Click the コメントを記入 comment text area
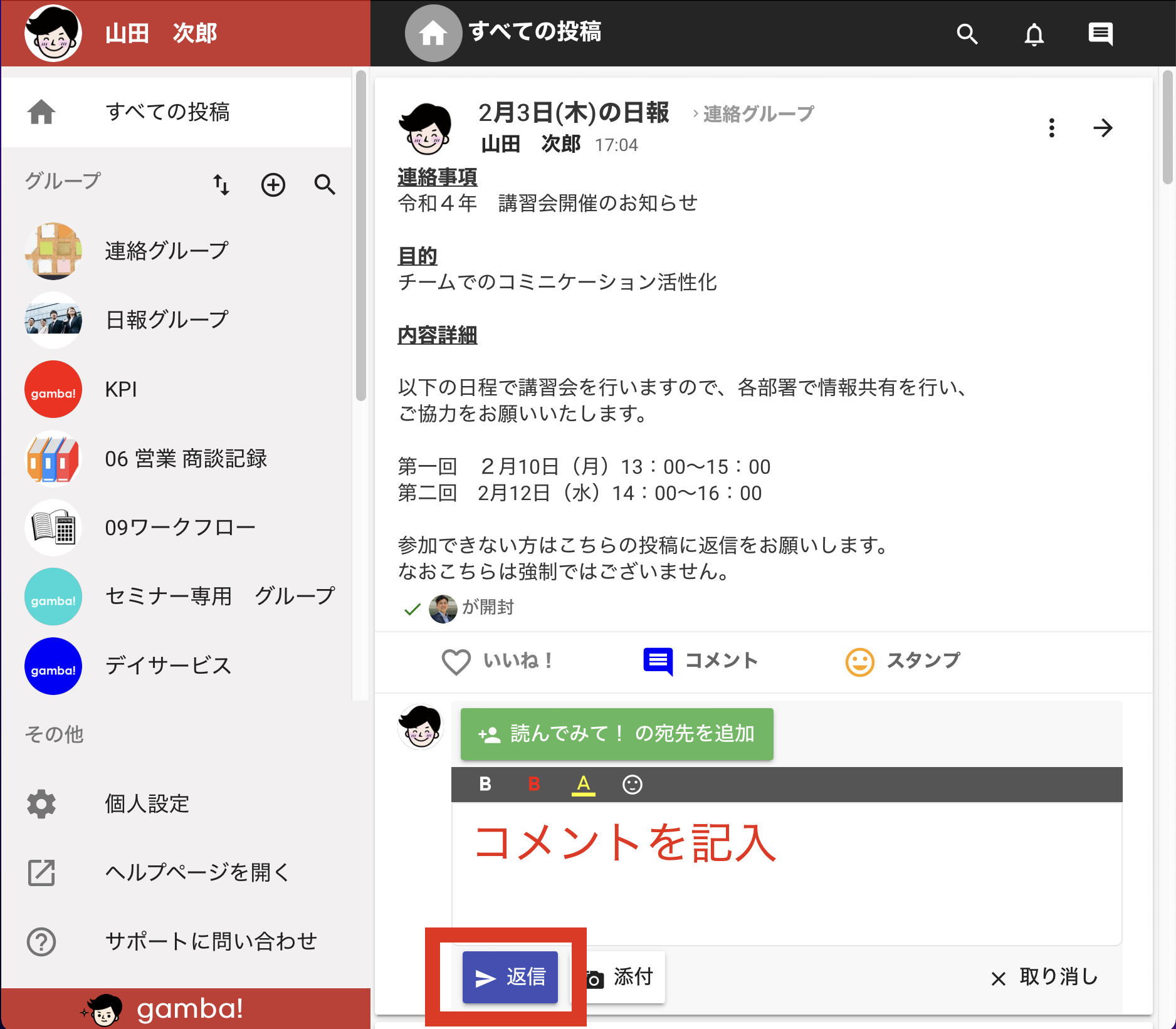This screenshot has height=1029, width=1176. 787,874
